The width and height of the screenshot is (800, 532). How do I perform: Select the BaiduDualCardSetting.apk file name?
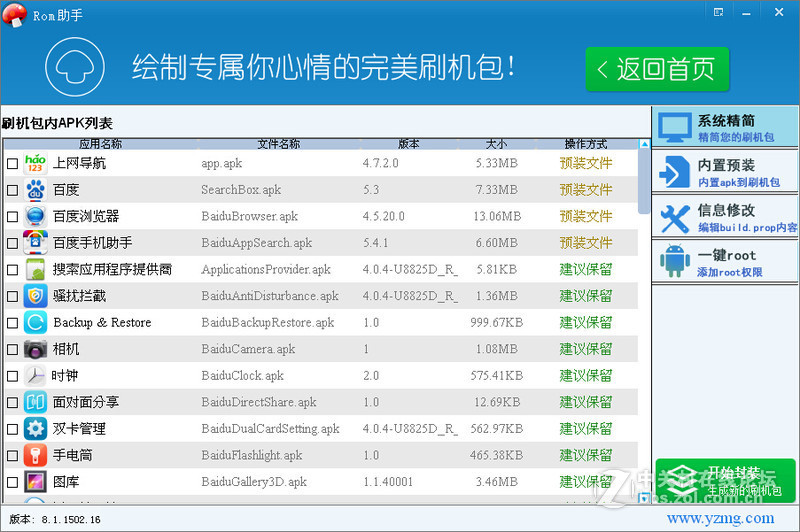pos(270,428)
